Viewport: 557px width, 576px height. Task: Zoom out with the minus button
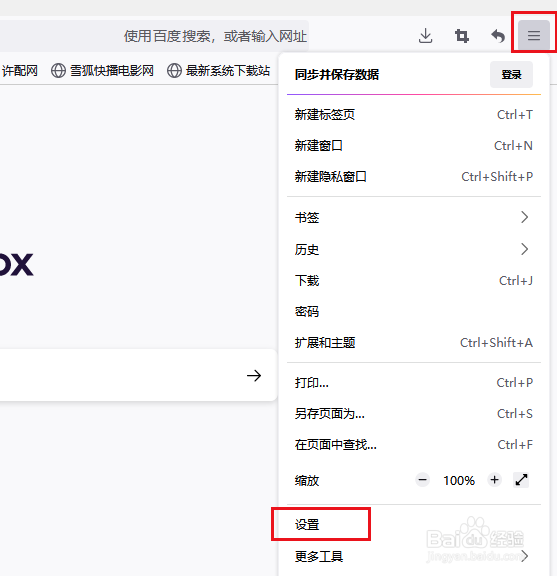(x=423, y=480)
